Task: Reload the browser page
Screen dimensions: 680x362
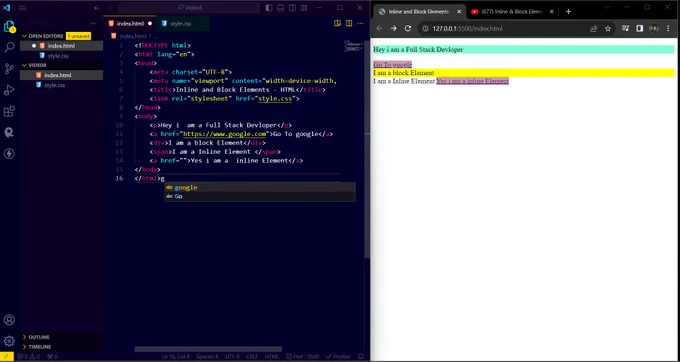Action: coord(408,29)
